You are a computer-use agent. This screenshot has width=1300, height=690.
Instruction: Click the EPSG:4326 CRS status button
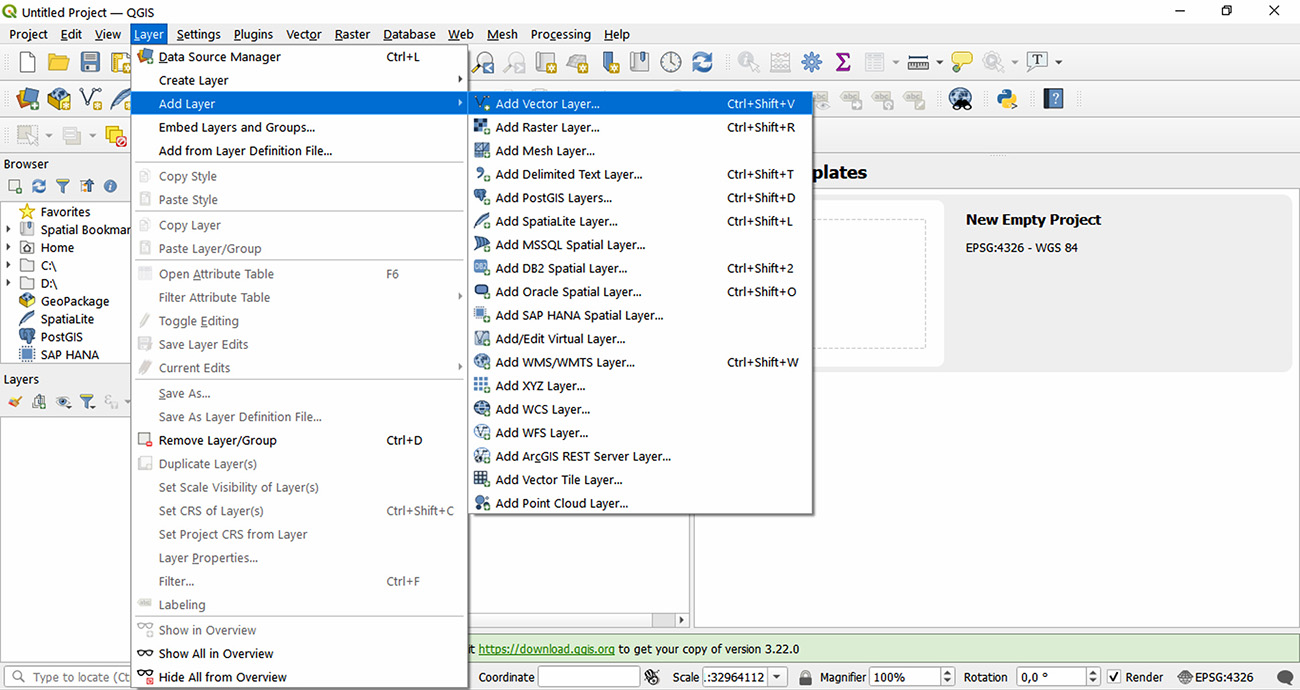point(1214,677)
